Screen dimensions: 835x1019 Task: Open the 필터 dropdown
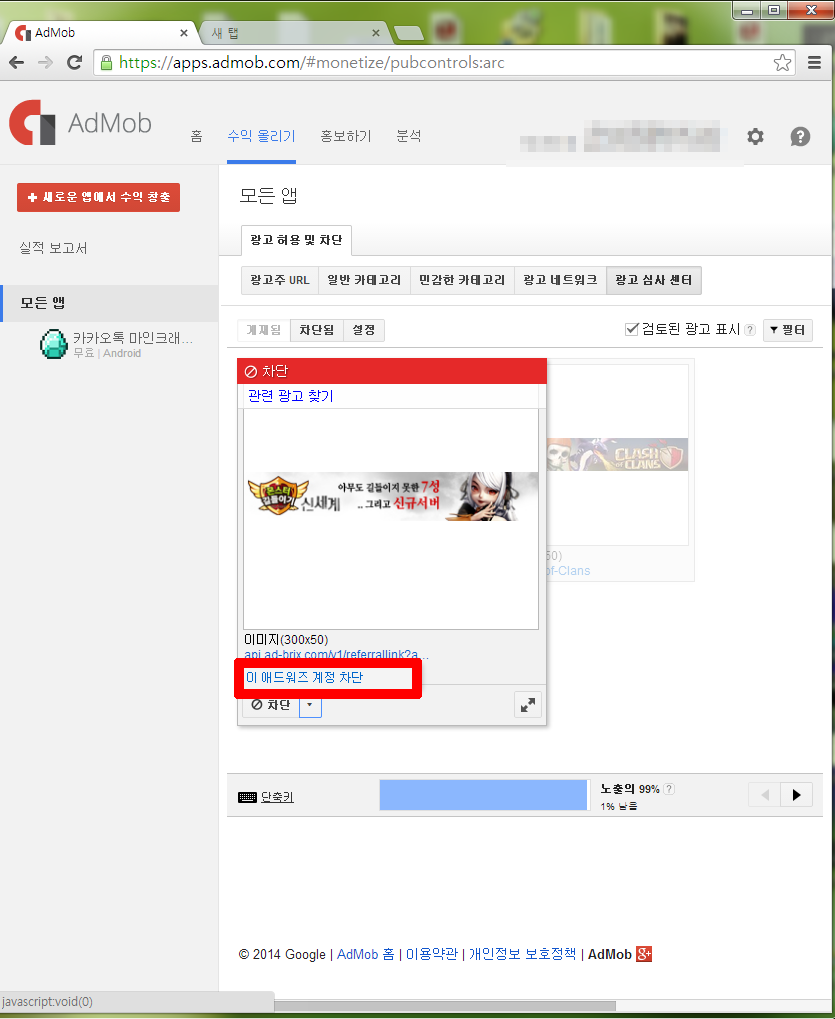788,330
